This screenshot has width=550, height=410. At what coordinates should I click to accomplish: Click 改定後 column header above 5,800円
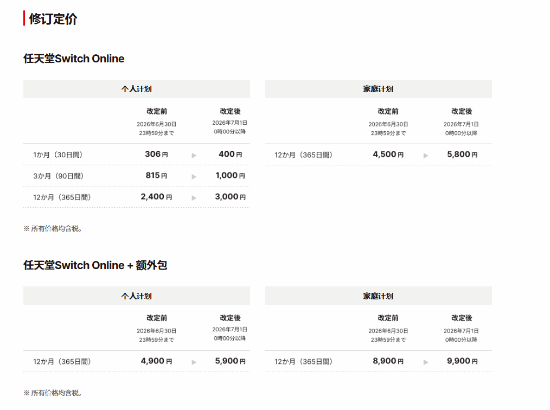pyautogui.click(x=462, y=111)
